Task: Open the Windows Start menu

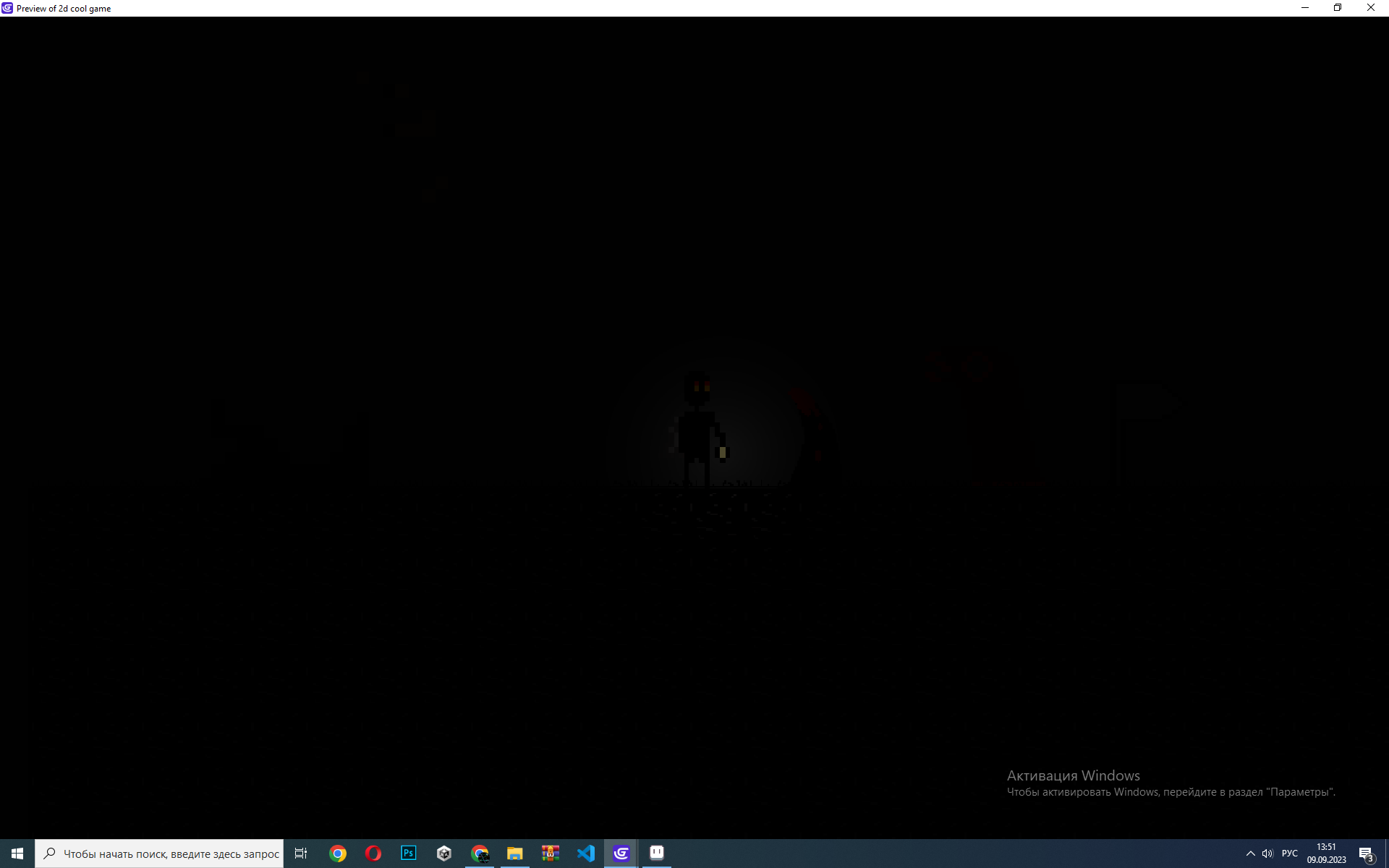Action: 17,854
